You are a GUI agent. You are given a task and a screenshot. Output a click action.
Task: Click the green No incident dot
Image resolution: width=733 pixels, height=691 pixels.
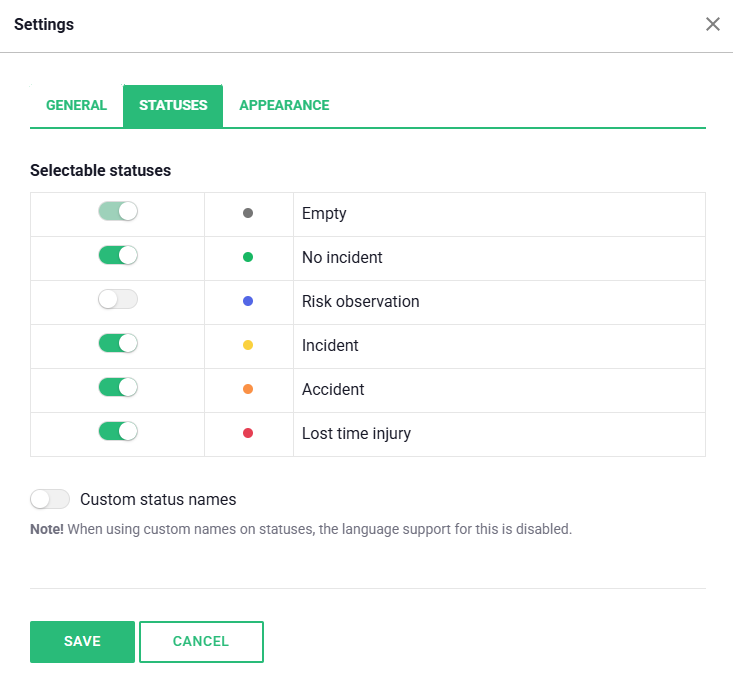(248, 257)
